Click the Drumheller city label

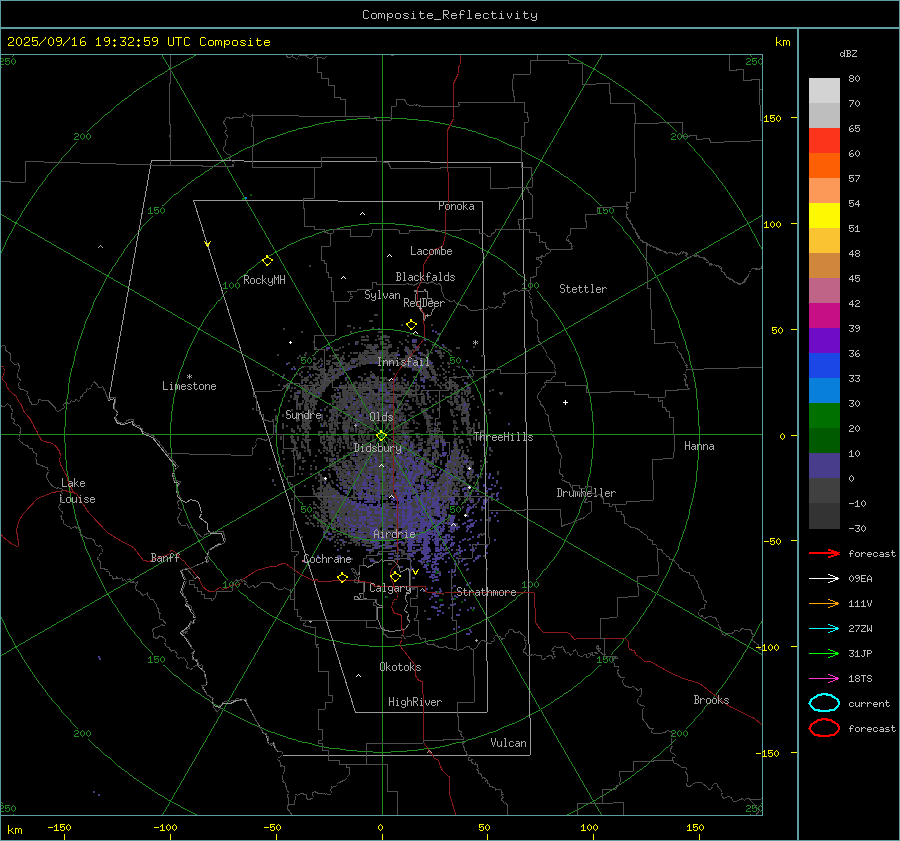coord(586,493)
